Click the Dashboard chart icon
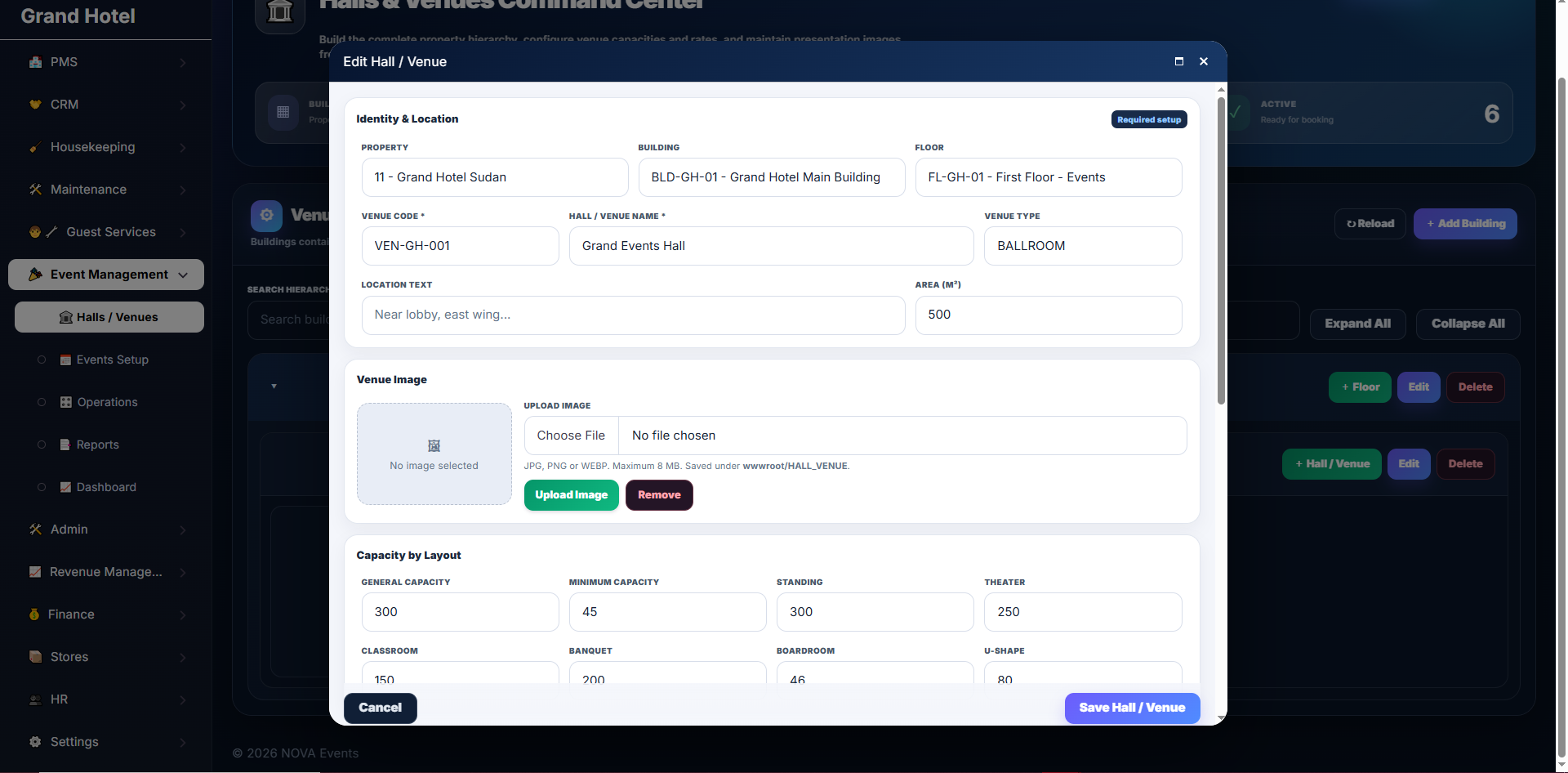 66,487
